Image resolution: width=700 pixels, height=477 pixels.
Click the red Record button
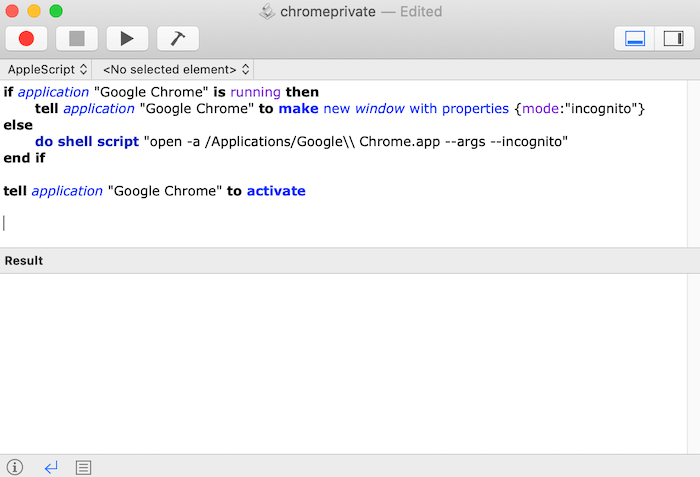pos(26,38)
